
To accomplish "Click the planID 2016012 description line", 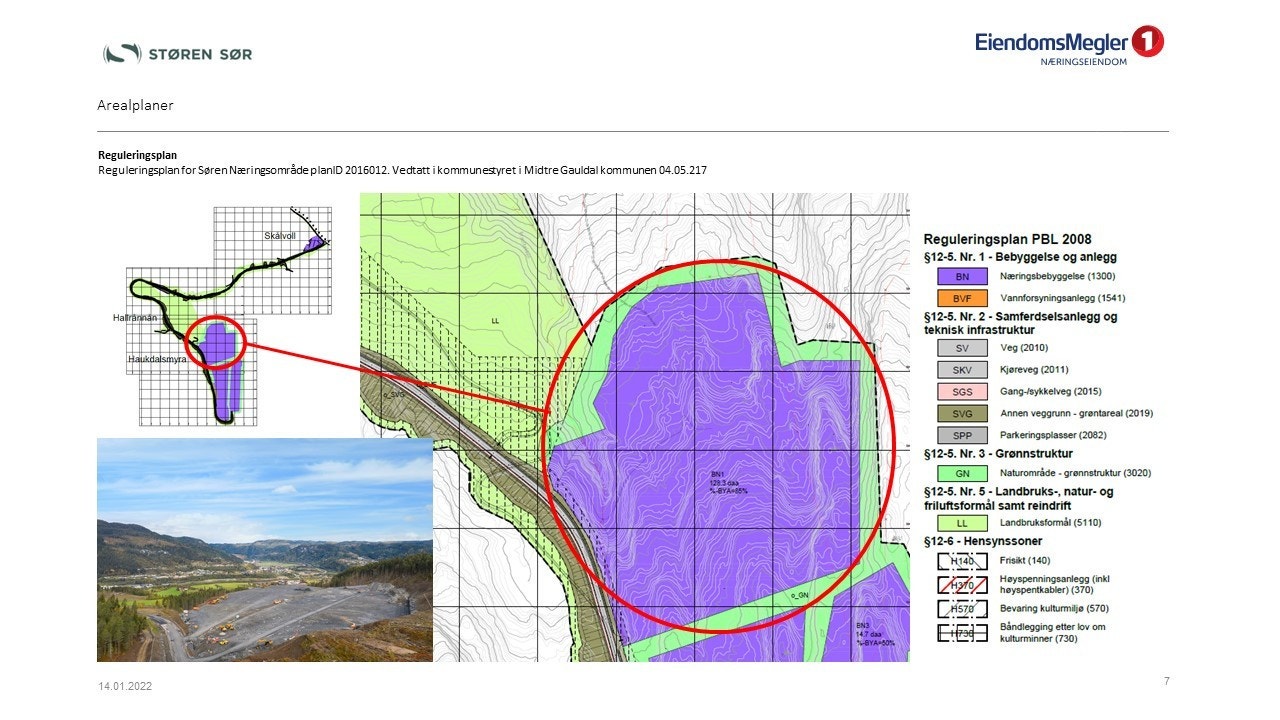I will pos(402,170).
